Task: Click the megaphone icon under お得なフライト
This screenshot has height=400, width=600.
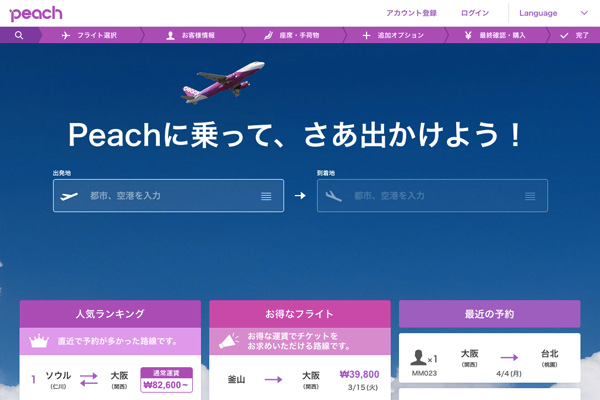Action: [x=229, y=341]
